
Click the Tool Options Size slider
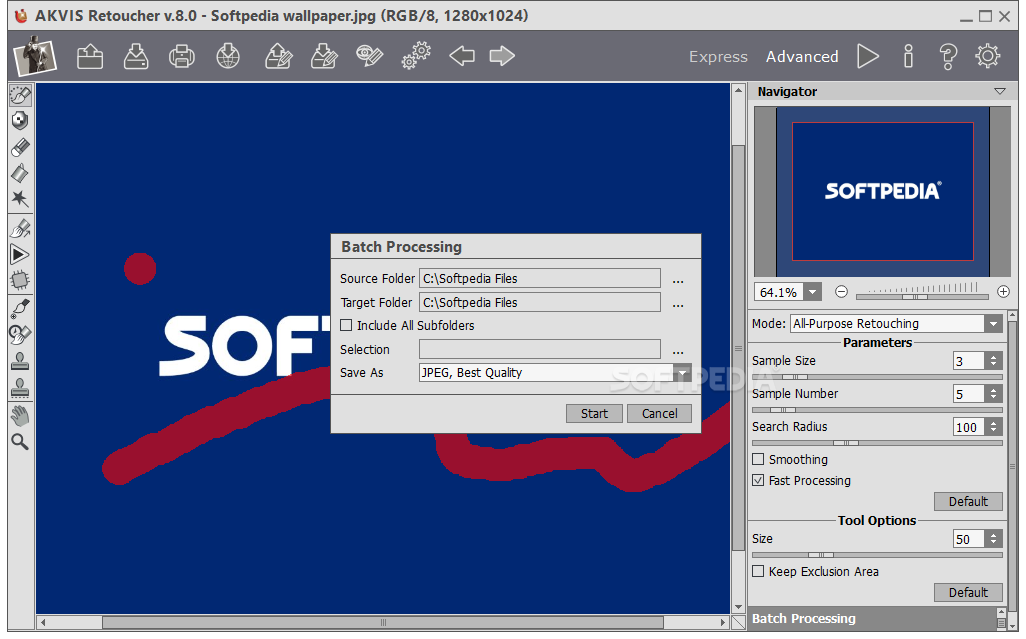877,555
